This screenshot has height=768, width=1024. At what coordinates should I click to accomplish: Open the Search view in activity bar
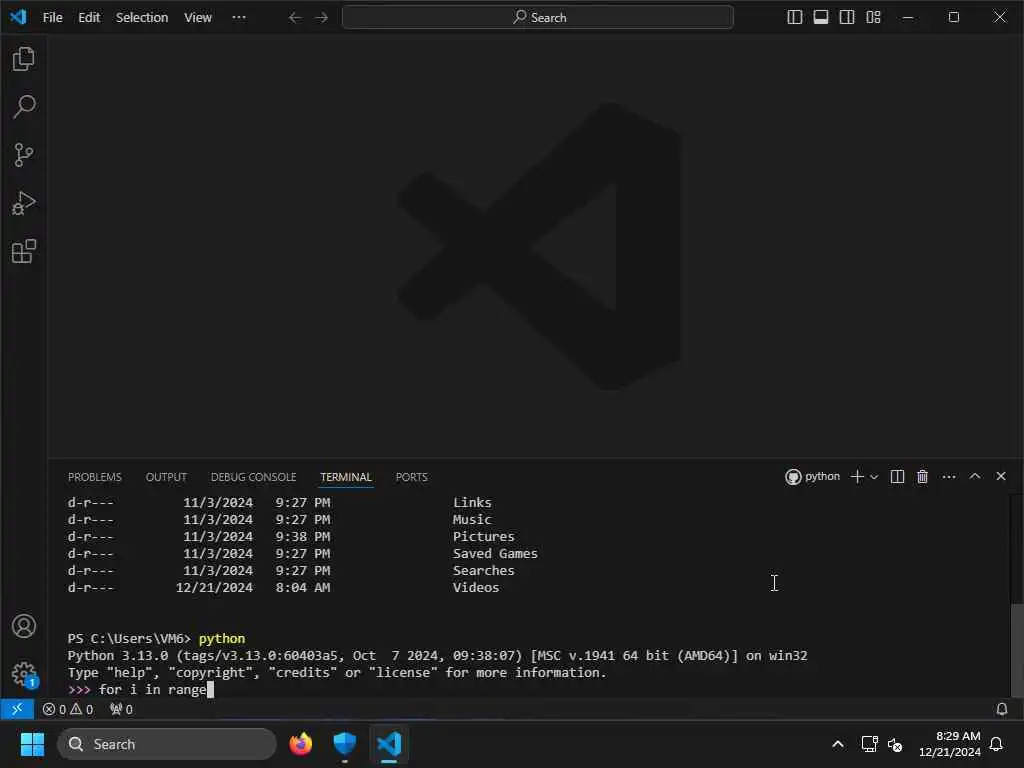(24, 106)
